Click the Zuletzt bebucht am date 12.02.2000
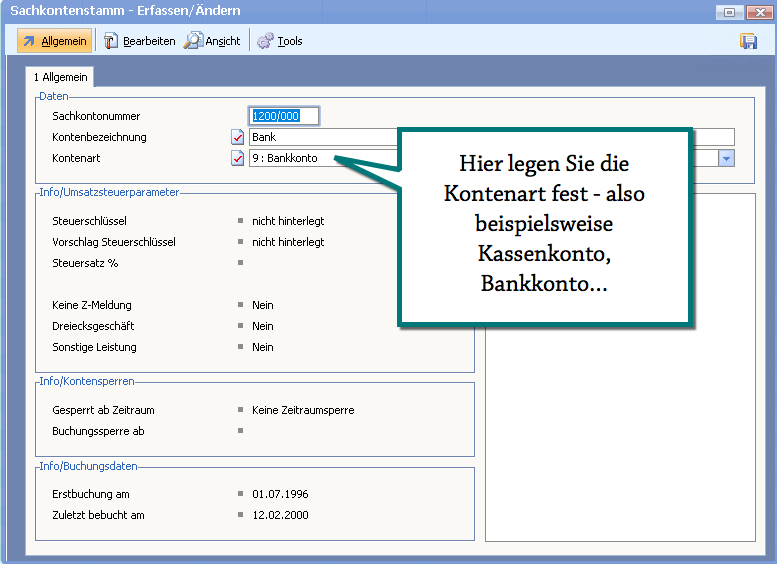Image resolution: width=777 pixels, height=564 pixels. [280, 515]
